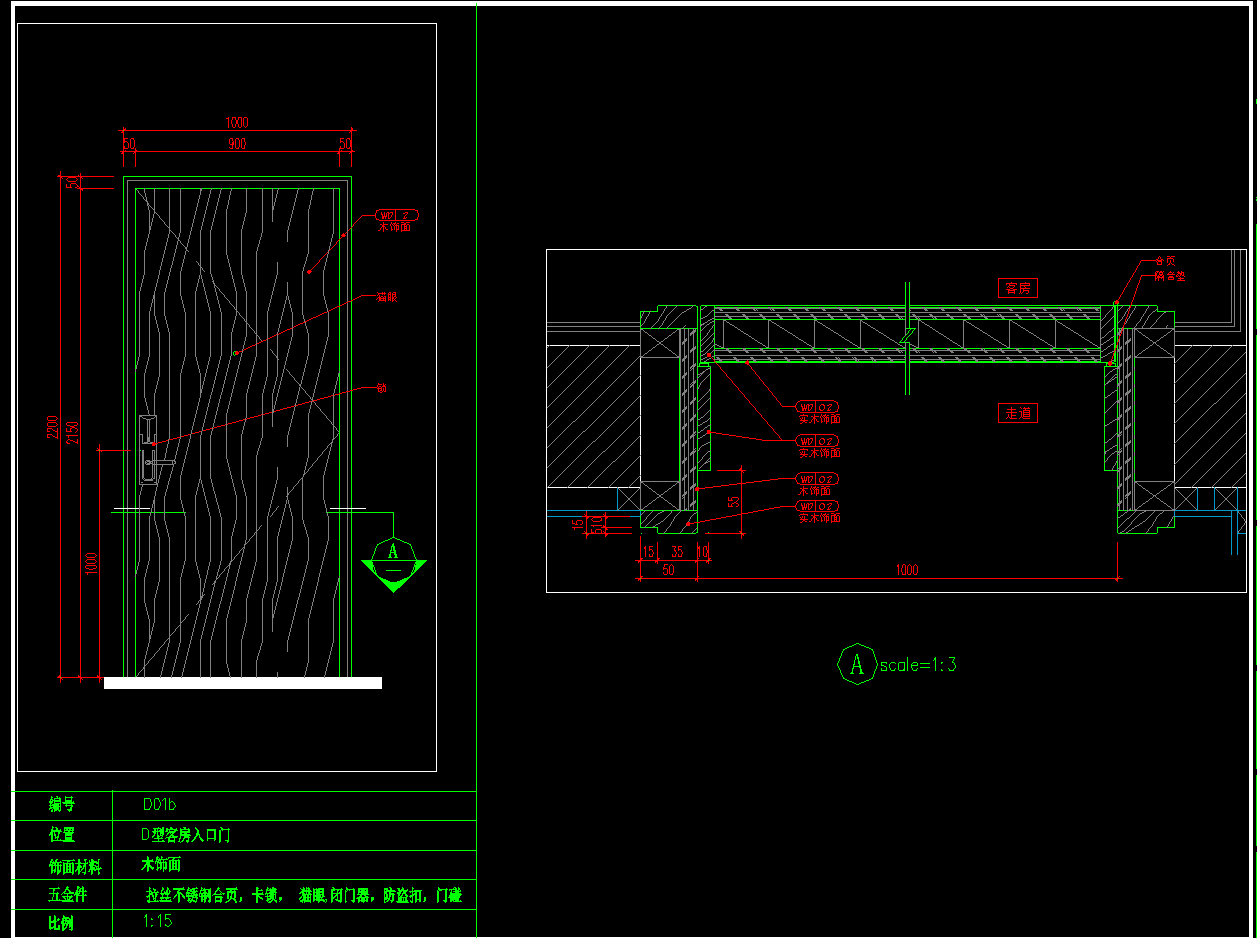Select the 客房 room label
The image size is (1257, 938).
[x=1018, y=288]
